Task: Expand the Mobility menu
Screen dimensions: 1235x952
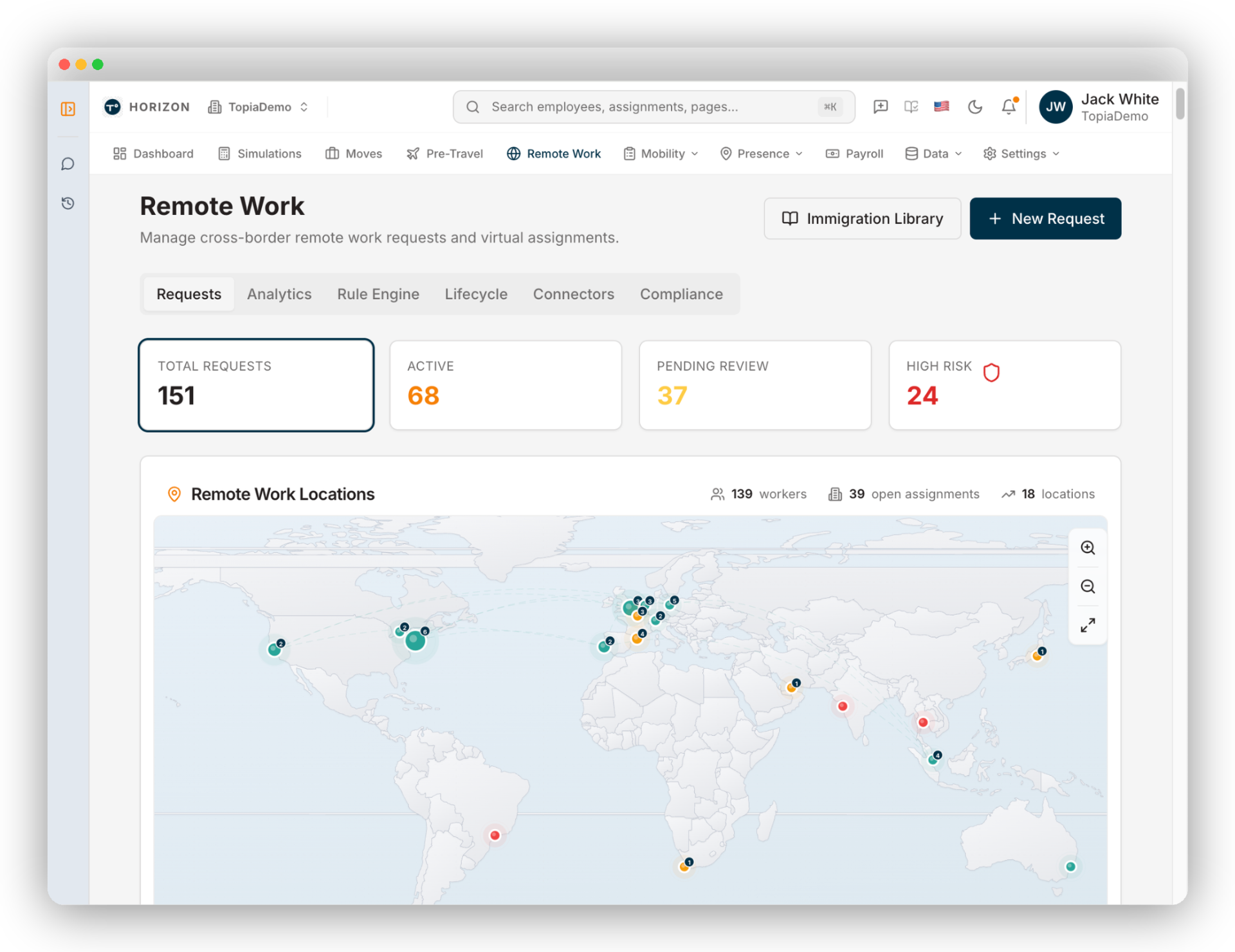Action: tap(661, 154)
